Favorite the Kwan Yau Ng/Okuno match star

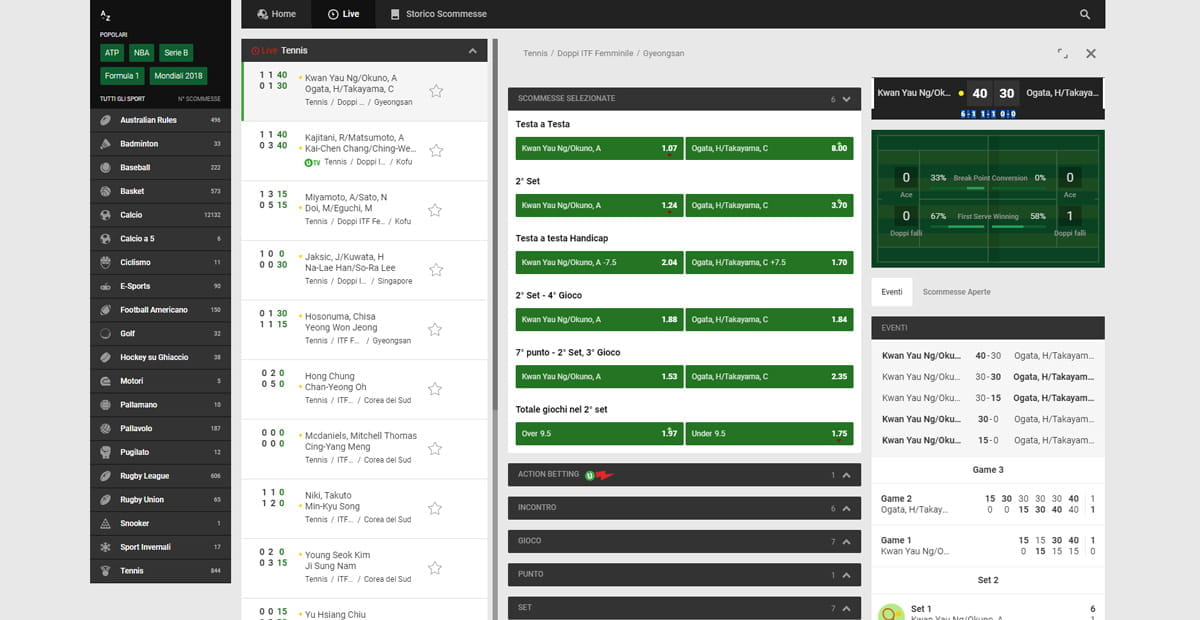pyautogui.click(x=436, y=91)
